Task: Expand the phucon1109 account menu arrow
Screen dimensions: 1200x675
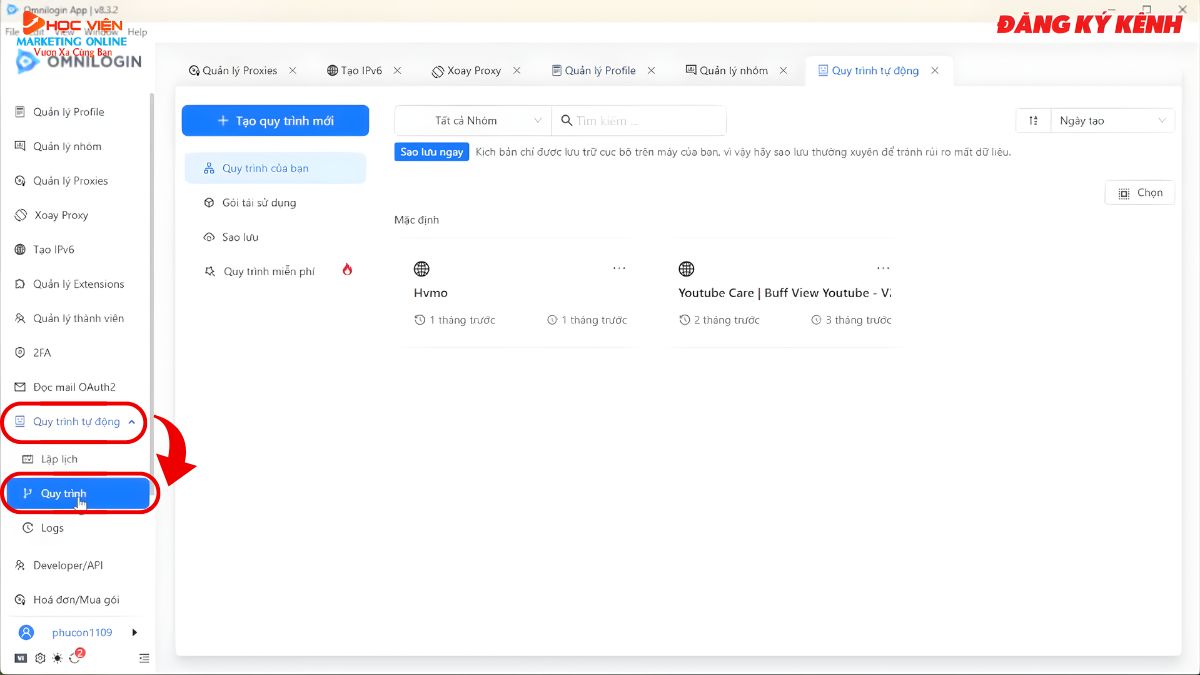Action: [134, 632]
